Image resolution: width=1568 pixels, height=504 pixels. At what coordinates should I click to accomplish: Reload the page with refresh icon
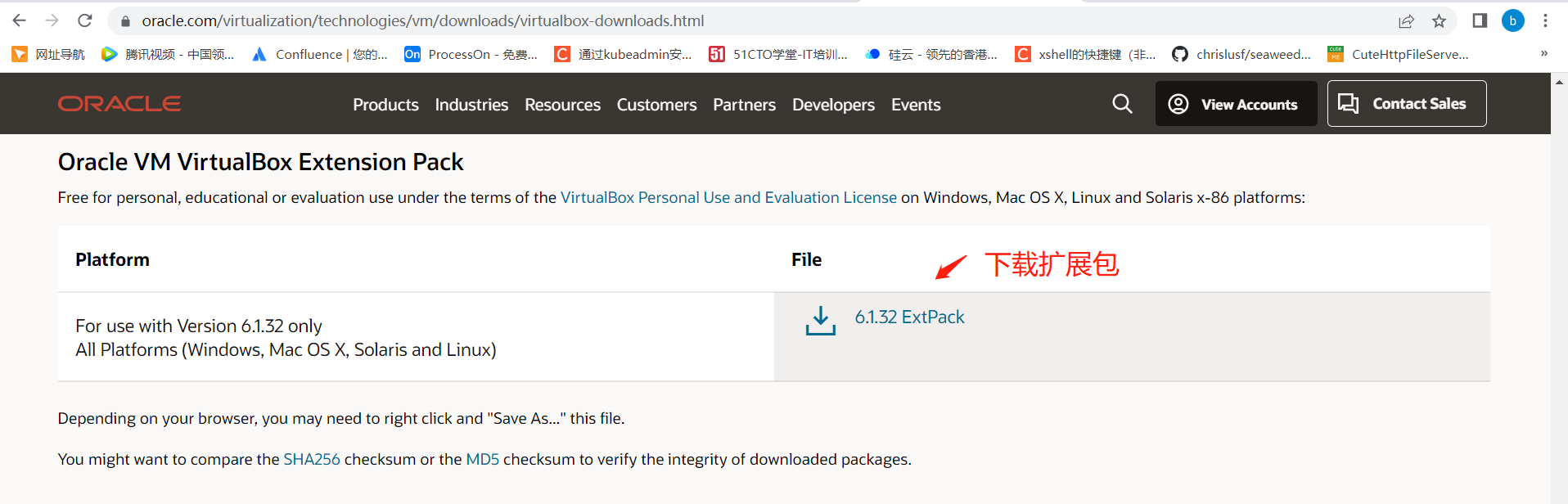click(x=84, y=20)
